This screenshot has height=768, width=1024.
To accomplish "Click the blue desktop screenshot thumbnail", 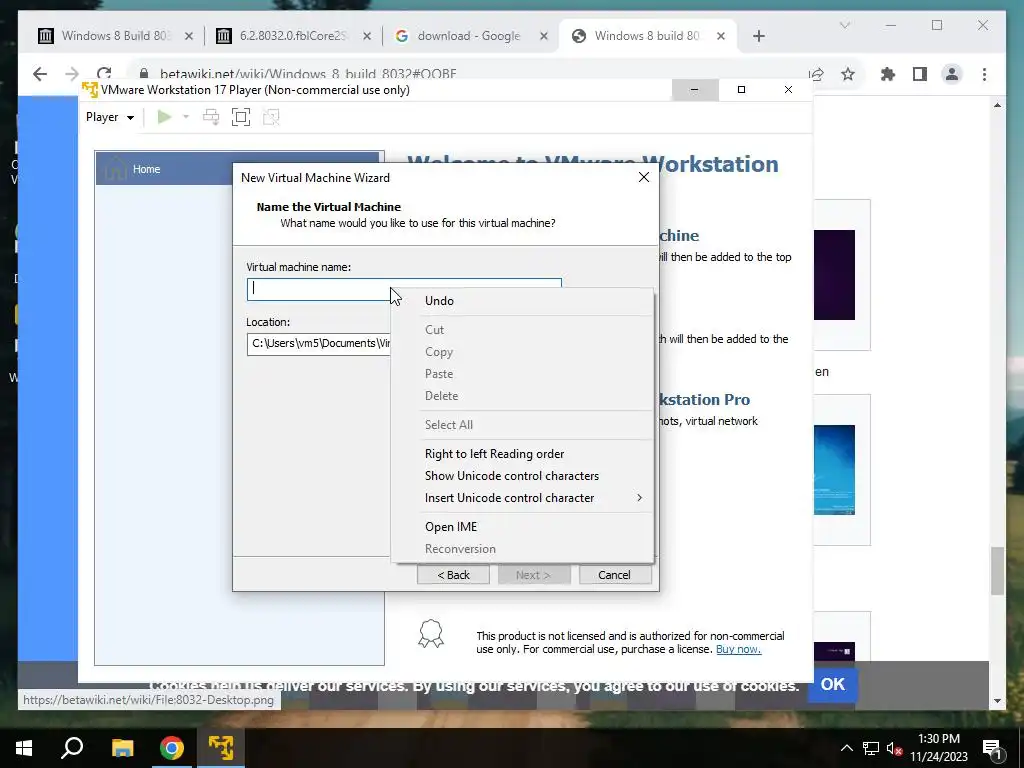I will 834,470.
